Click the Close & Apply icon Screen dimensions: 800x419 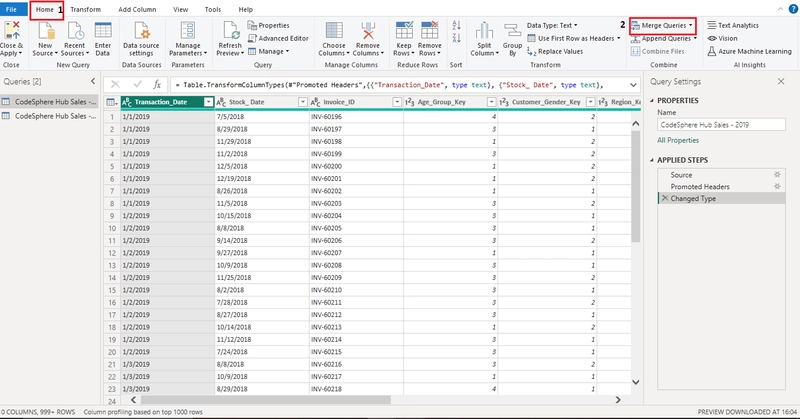[12, 30]
